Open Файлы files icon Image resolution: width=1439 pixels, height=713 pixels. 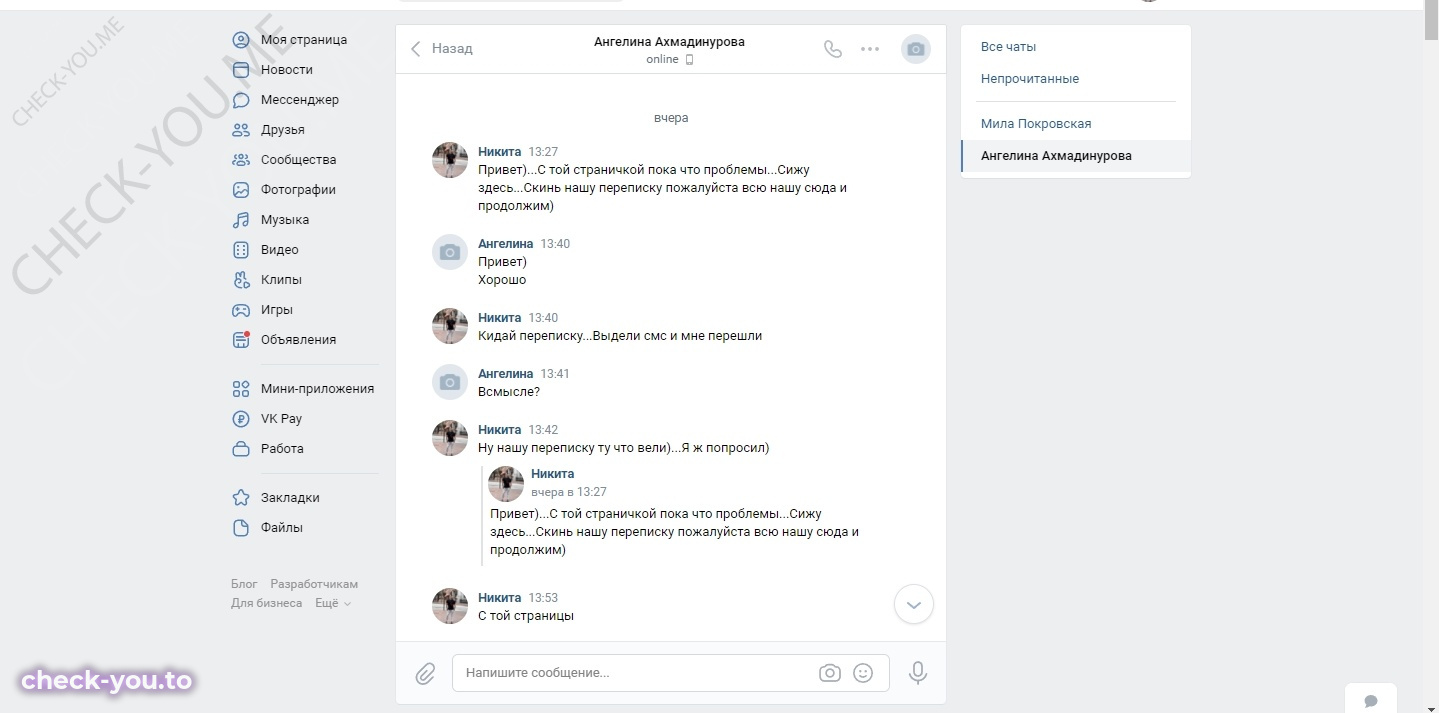[241, 528]
